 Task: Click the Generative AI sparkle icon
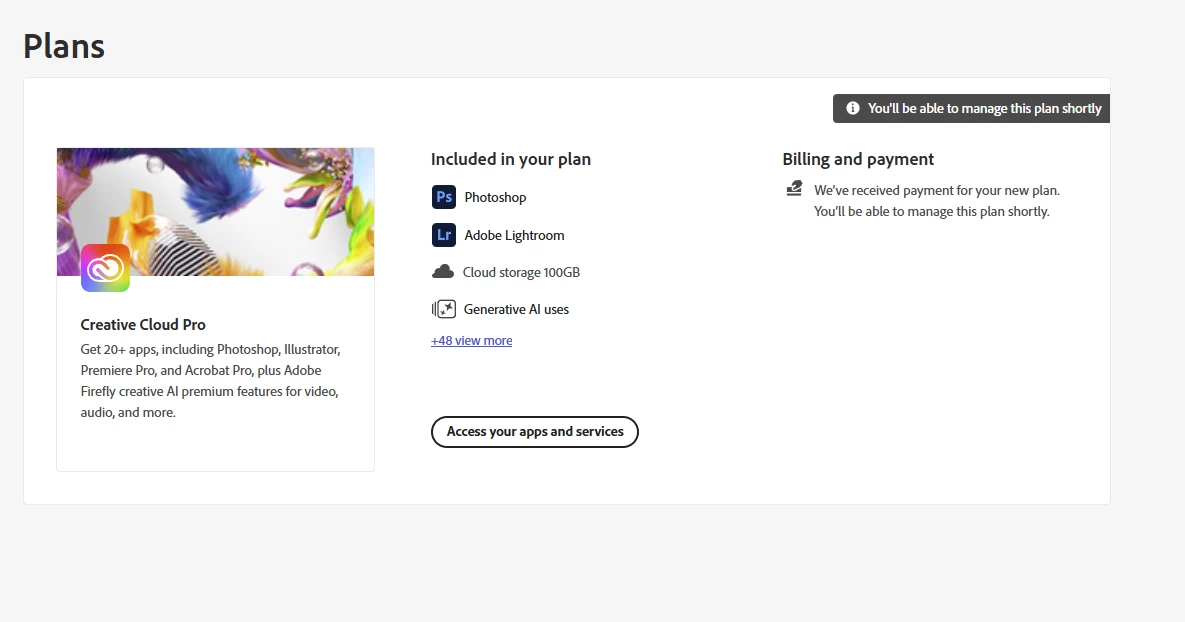(x=444, y=309)
